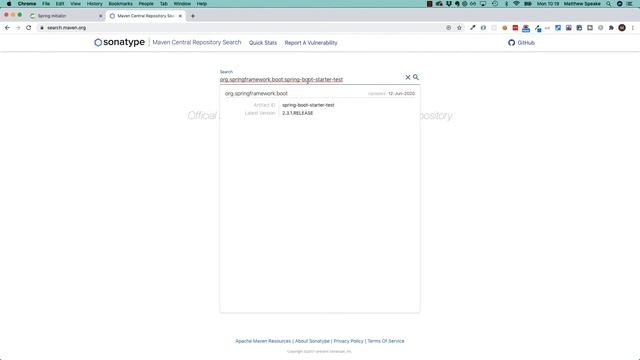The image size is (640, 360).
Task: Open the File menu
Action: coord(46,4)
